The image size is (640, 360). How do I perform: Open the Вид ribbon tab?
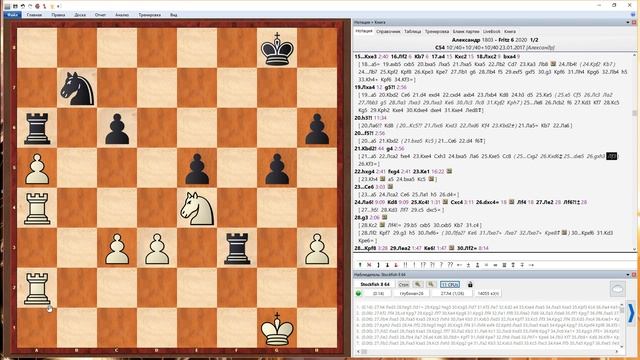(173, 15)
